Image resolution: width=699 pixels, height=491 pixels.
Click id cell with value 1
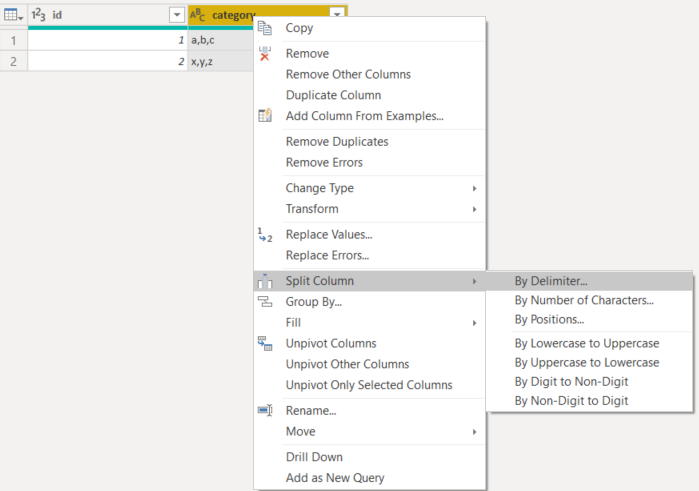[107, 40]
